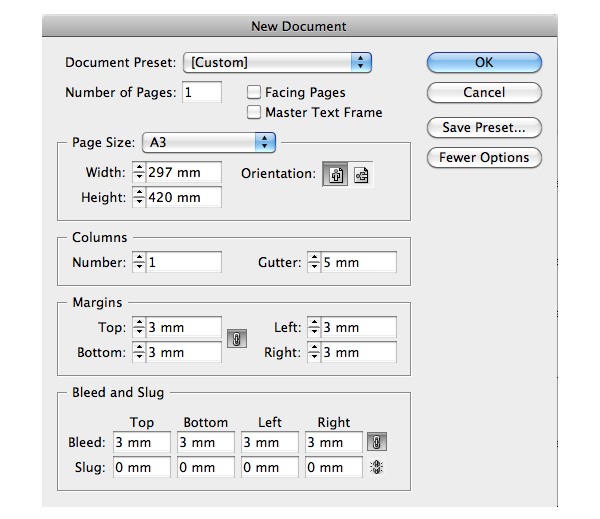600x519 pixels.
Task: Toggle the bleed chain link icon
Action: pyautogui.click(x=377, y=442)
